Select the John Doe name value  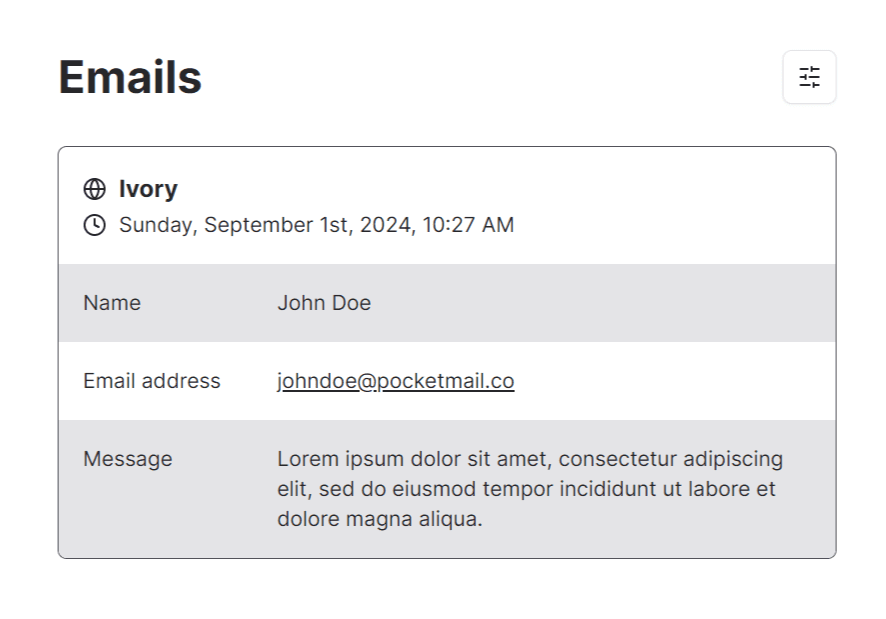point(324,303)
